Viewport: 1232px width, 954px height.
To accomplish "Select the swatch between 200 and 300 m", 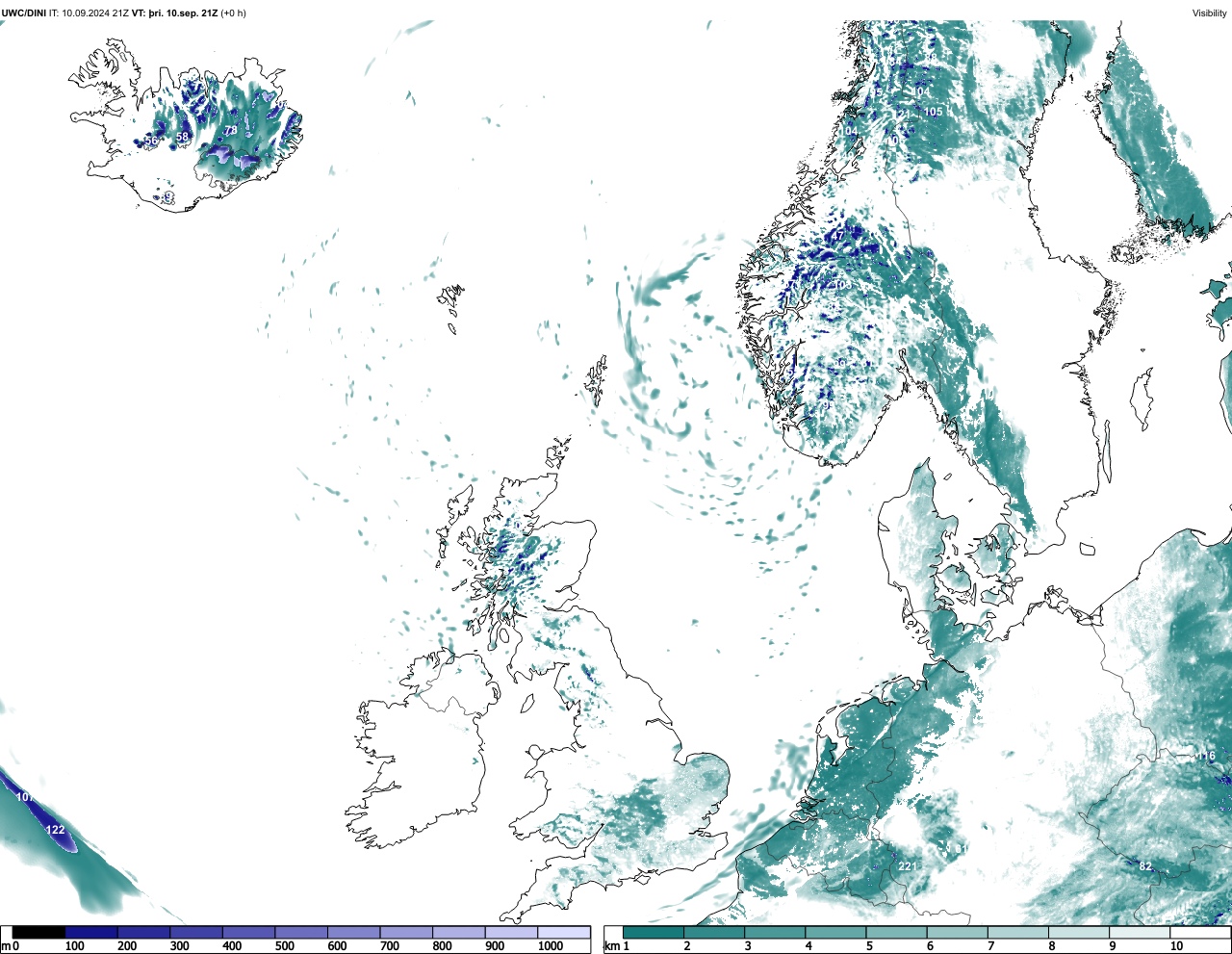I will (144, 933).
